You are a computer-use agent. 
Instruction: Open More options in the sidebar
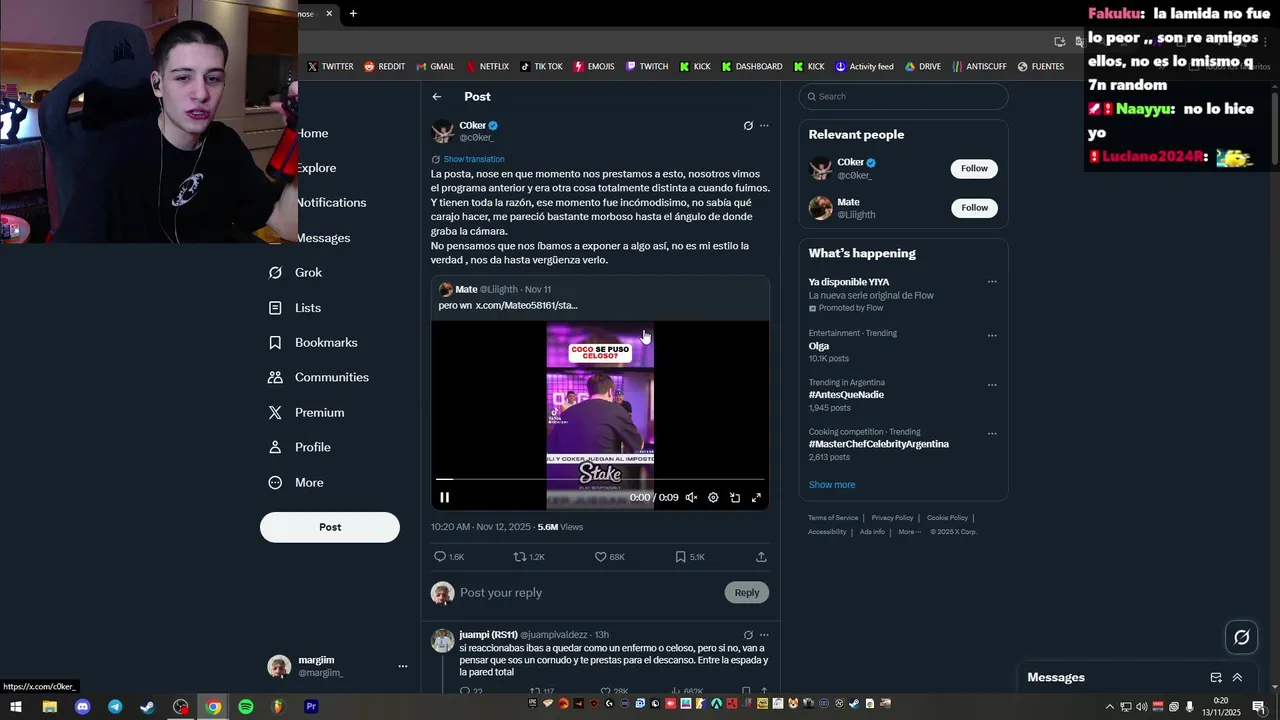pyautogui.click(x=296, y=483)
